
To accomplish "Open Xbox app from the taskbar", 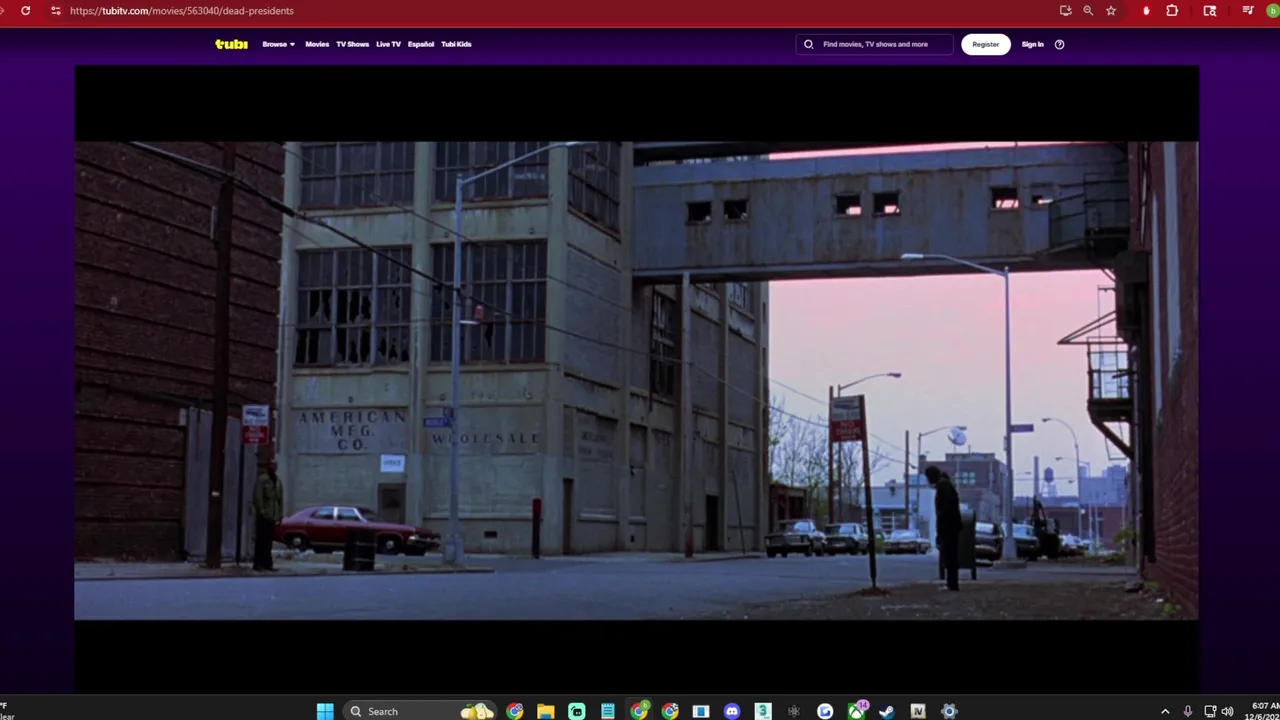I will [857, 711].
